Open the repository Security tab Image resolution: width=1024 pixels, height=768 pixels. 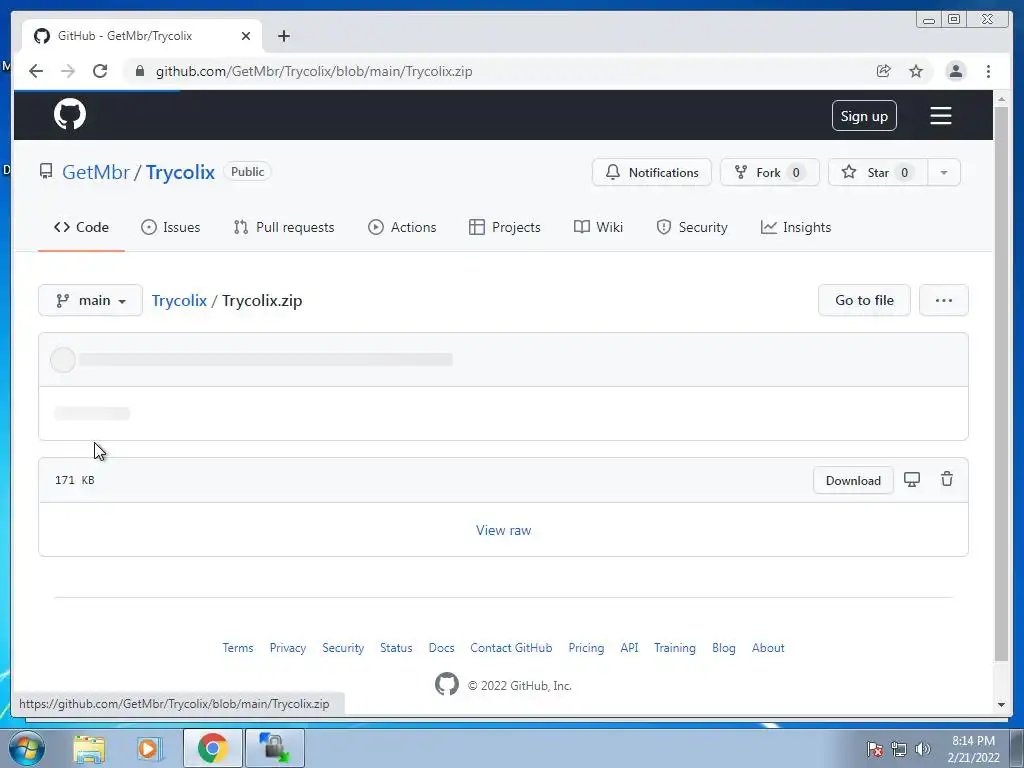692,227
